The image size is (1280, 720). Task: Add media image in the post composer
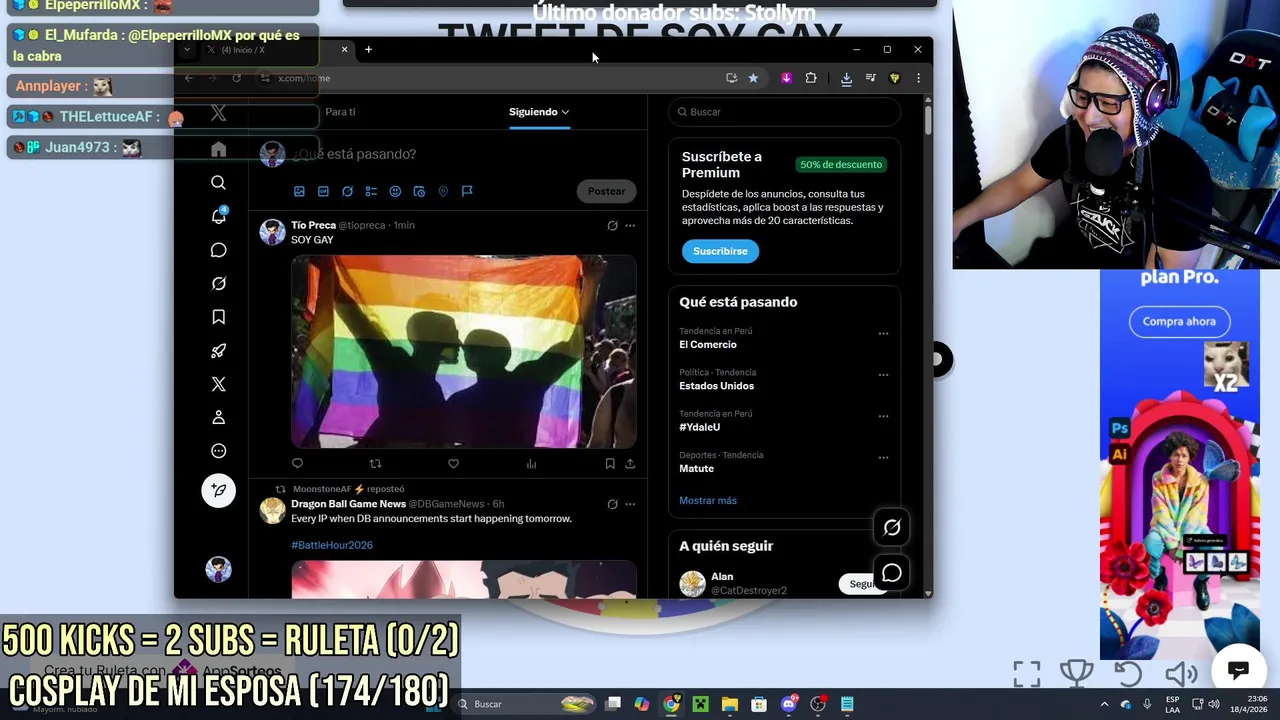[299, 191]
